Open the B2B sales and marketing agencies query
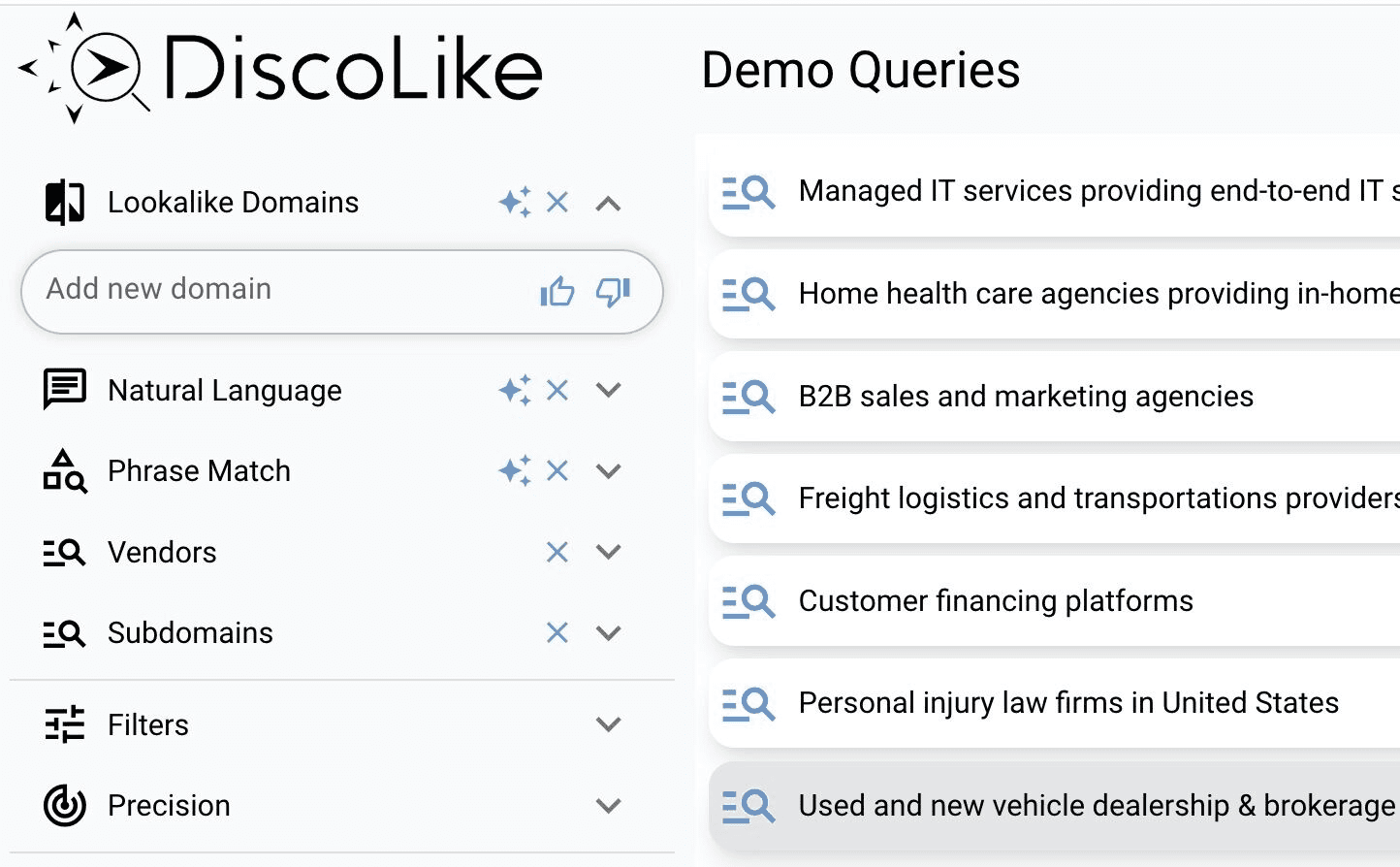Image resolution: width=1400 pixels, height=867 pixels. pyautogui.click(x=1026, y=396)
